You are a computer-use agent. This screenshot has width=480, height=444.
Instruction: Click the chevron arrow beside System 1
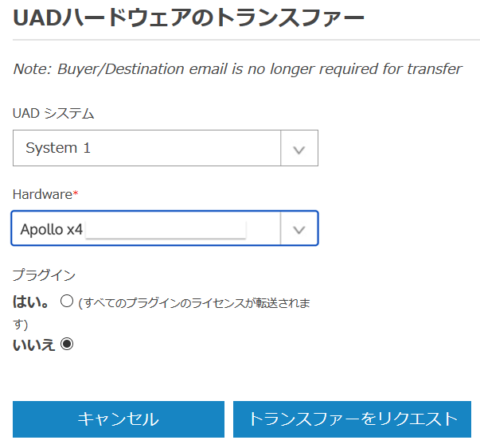[x=299, y=149]
